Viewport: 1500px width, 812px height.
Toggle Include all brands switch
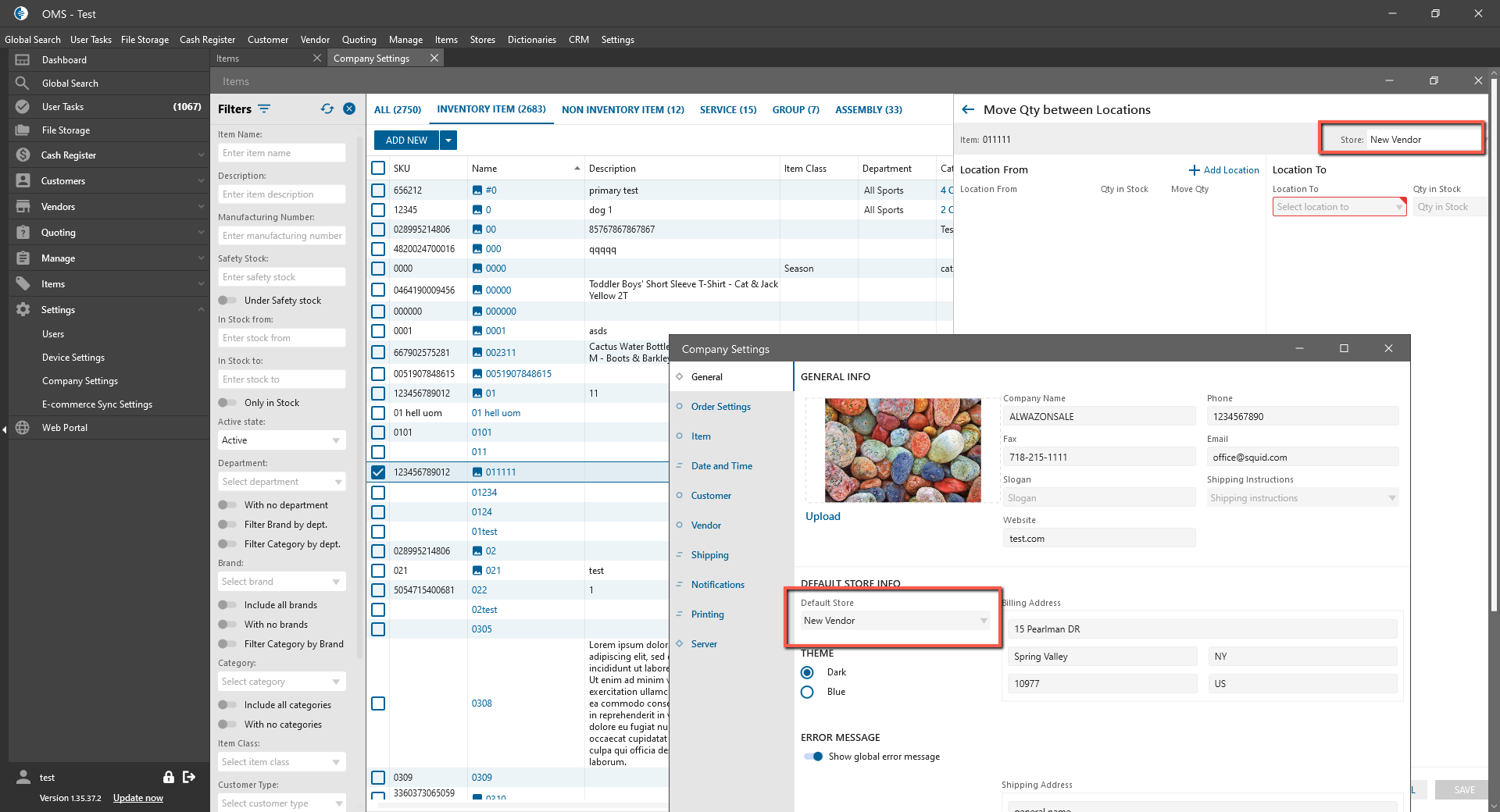click(x=227, y=605)
